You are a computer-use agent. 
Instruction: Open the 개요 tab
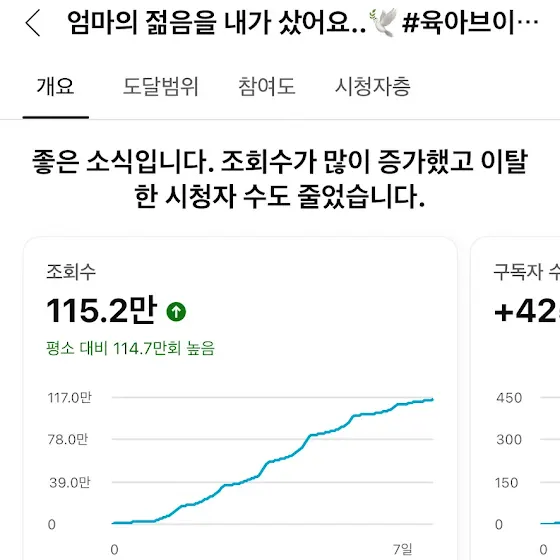55,86
